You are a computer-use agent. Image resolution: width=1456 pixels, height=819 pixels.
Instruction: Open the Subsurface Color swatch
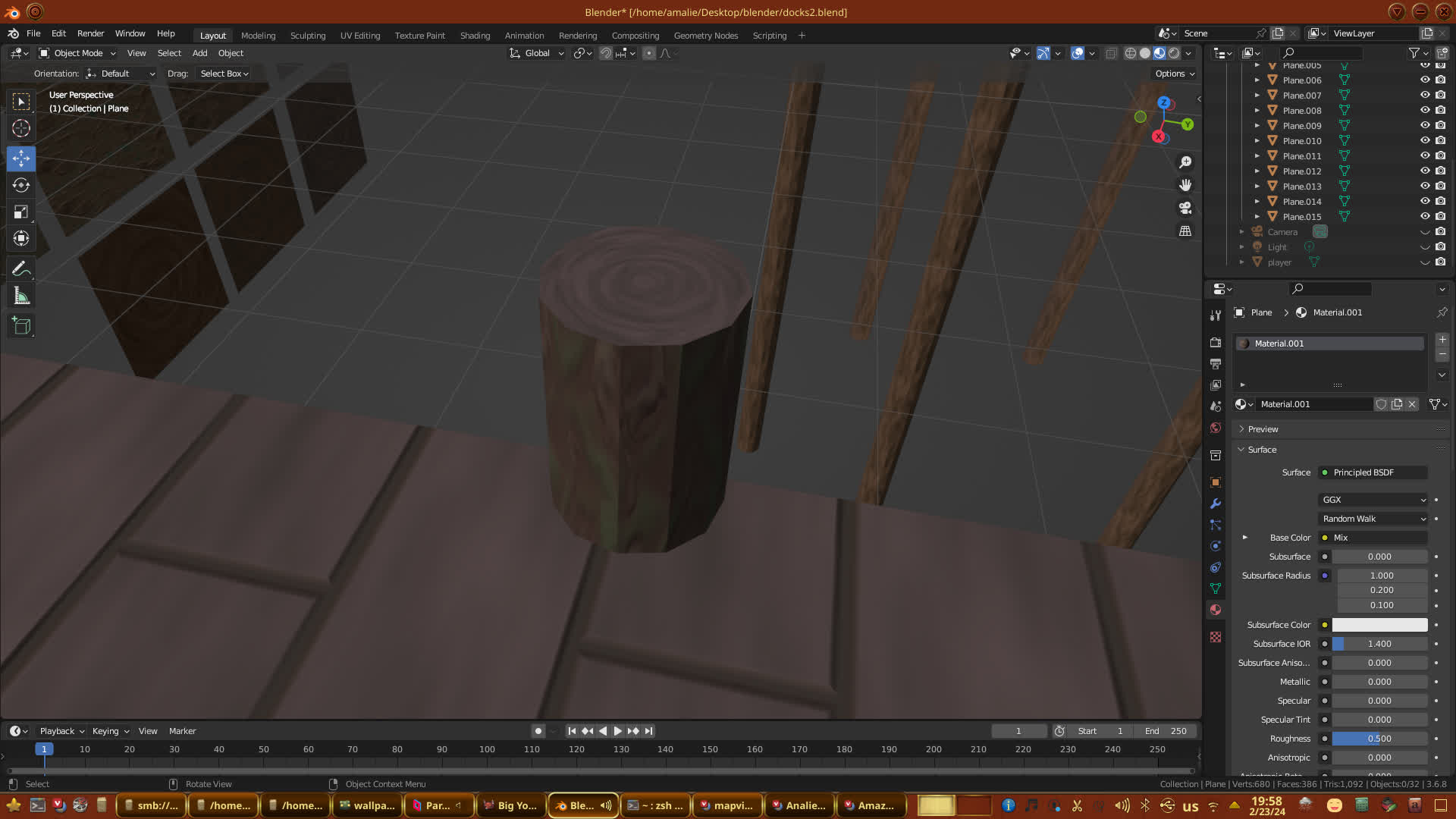pyautogui.click(x=1379, y=625)
